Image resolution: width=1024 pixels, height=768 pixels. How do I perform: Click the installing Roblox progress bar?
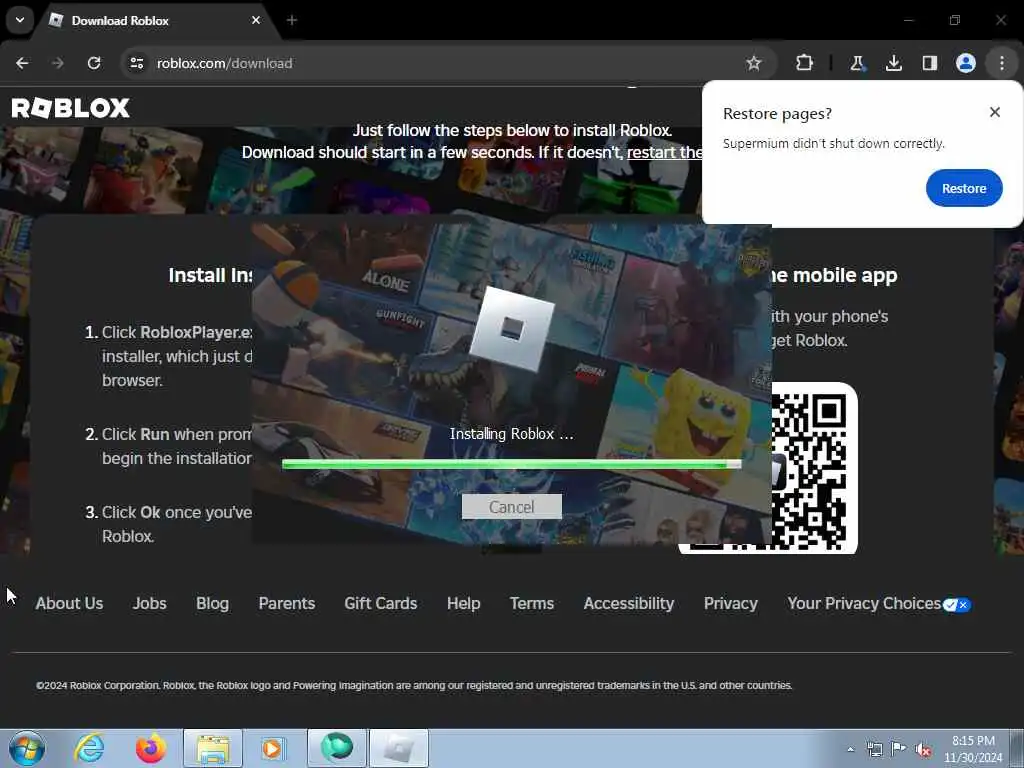(511, 464)
